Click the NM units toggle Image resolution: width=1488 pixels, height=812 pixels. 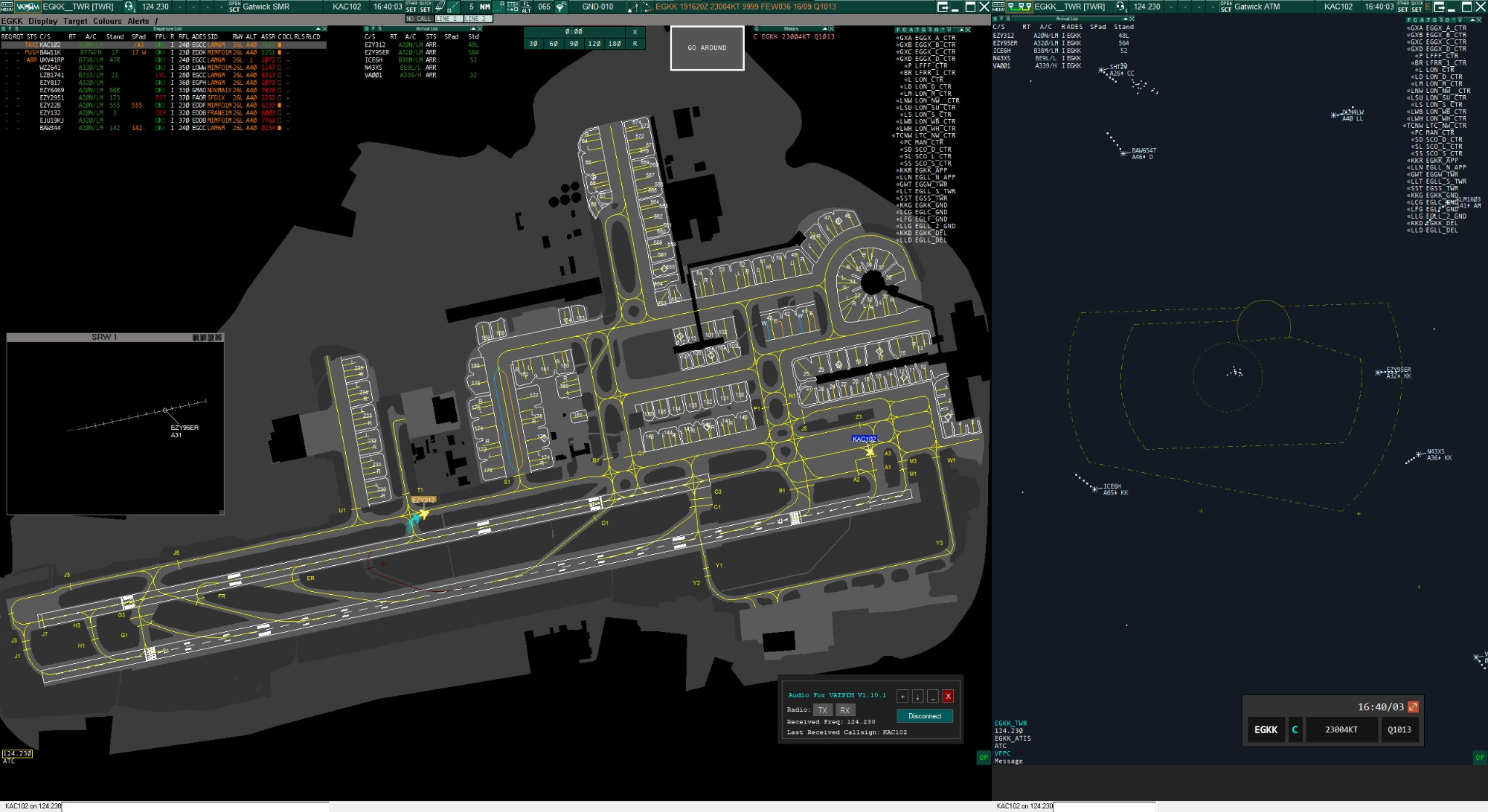485,6
